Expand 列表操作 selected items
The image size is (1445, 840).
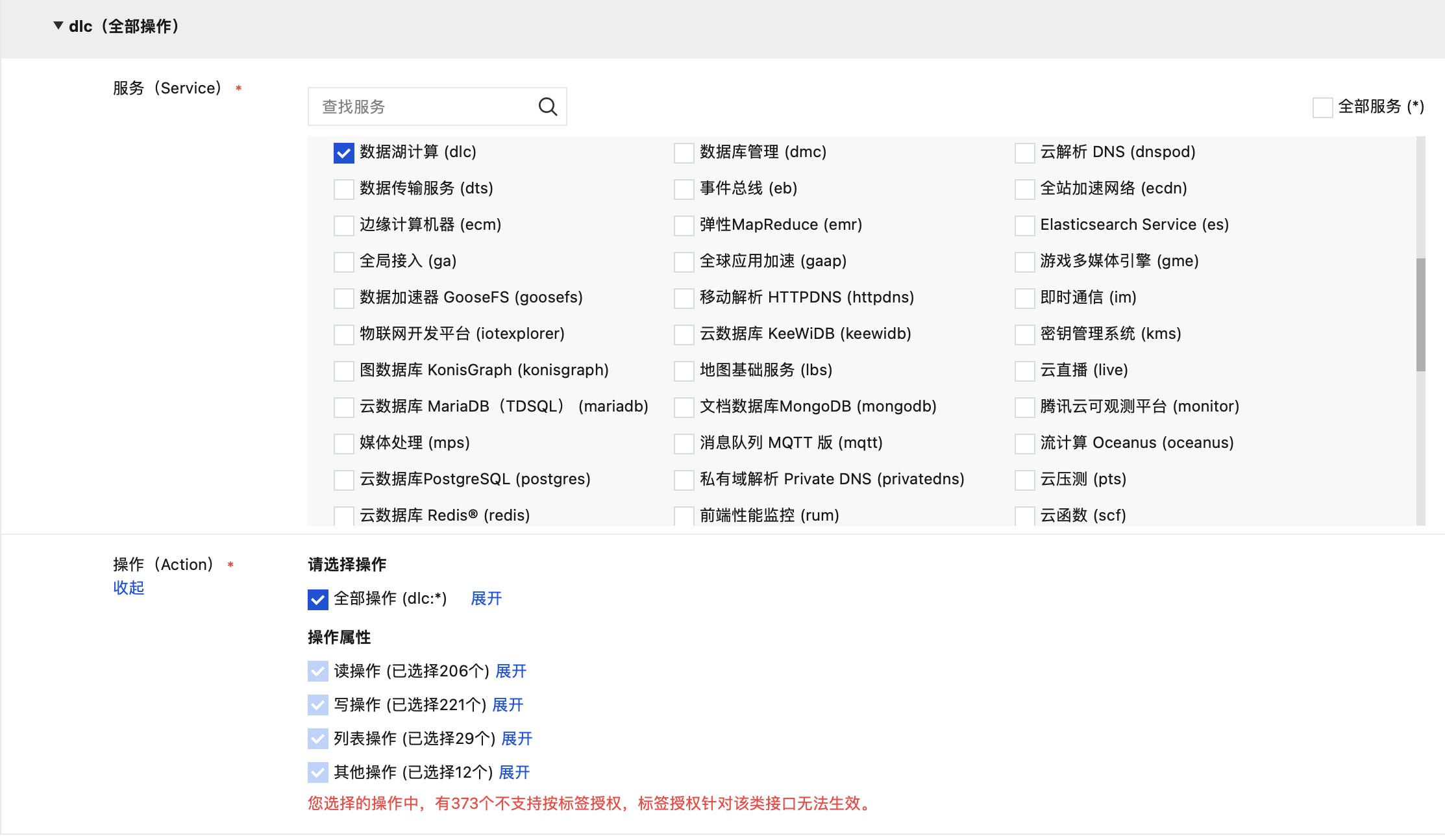point(517,739)
